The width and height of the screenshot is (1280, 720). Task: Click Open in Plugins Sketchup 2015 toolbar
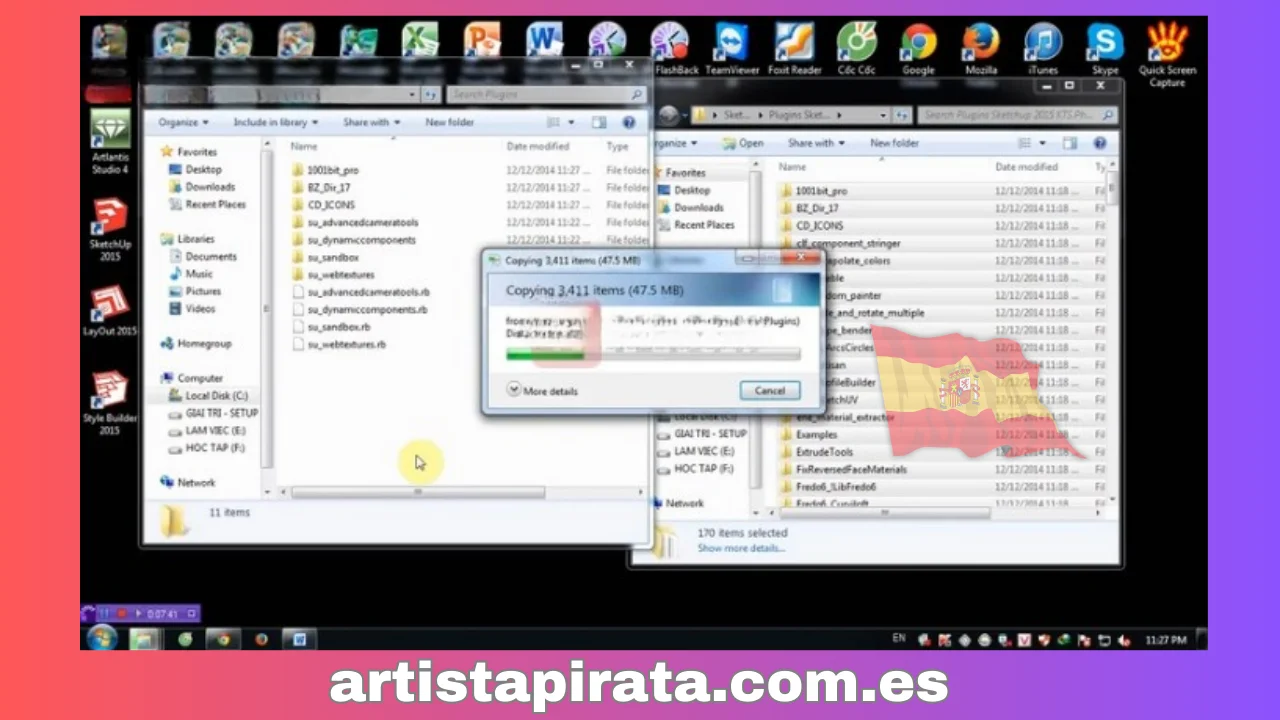[743, 143]
